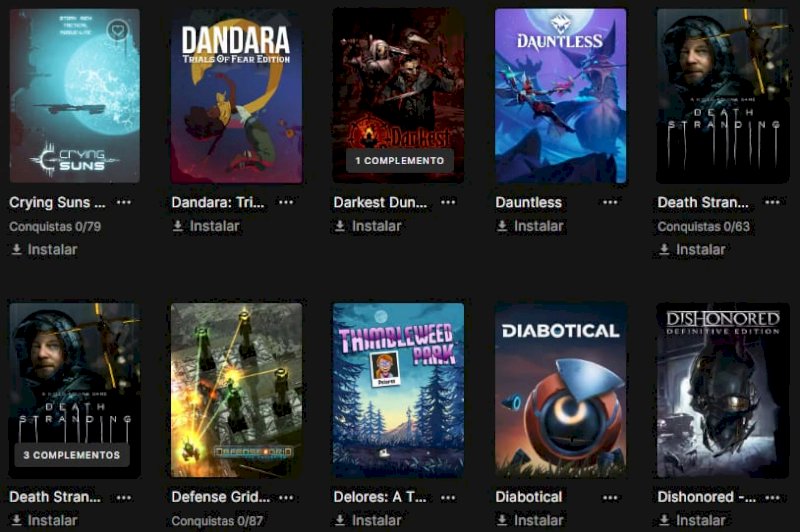Open the three-dot menu for Delores
Screen dimensions: 800x532
pyautogui.click(x=448, y=497)
